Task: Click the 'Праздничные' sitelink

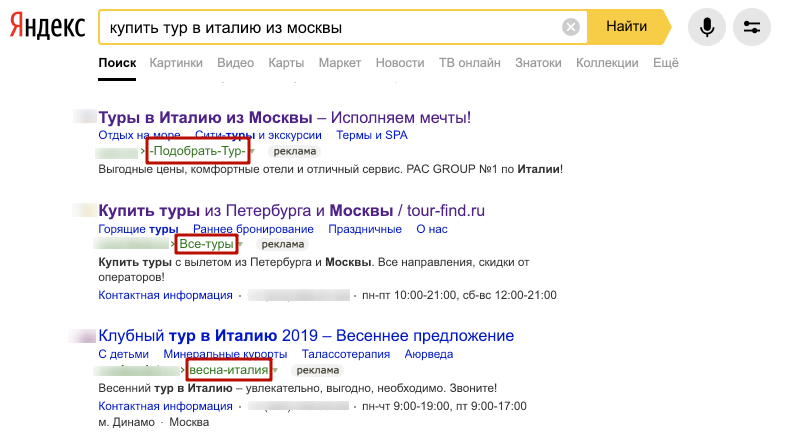Action: (365, 229)
